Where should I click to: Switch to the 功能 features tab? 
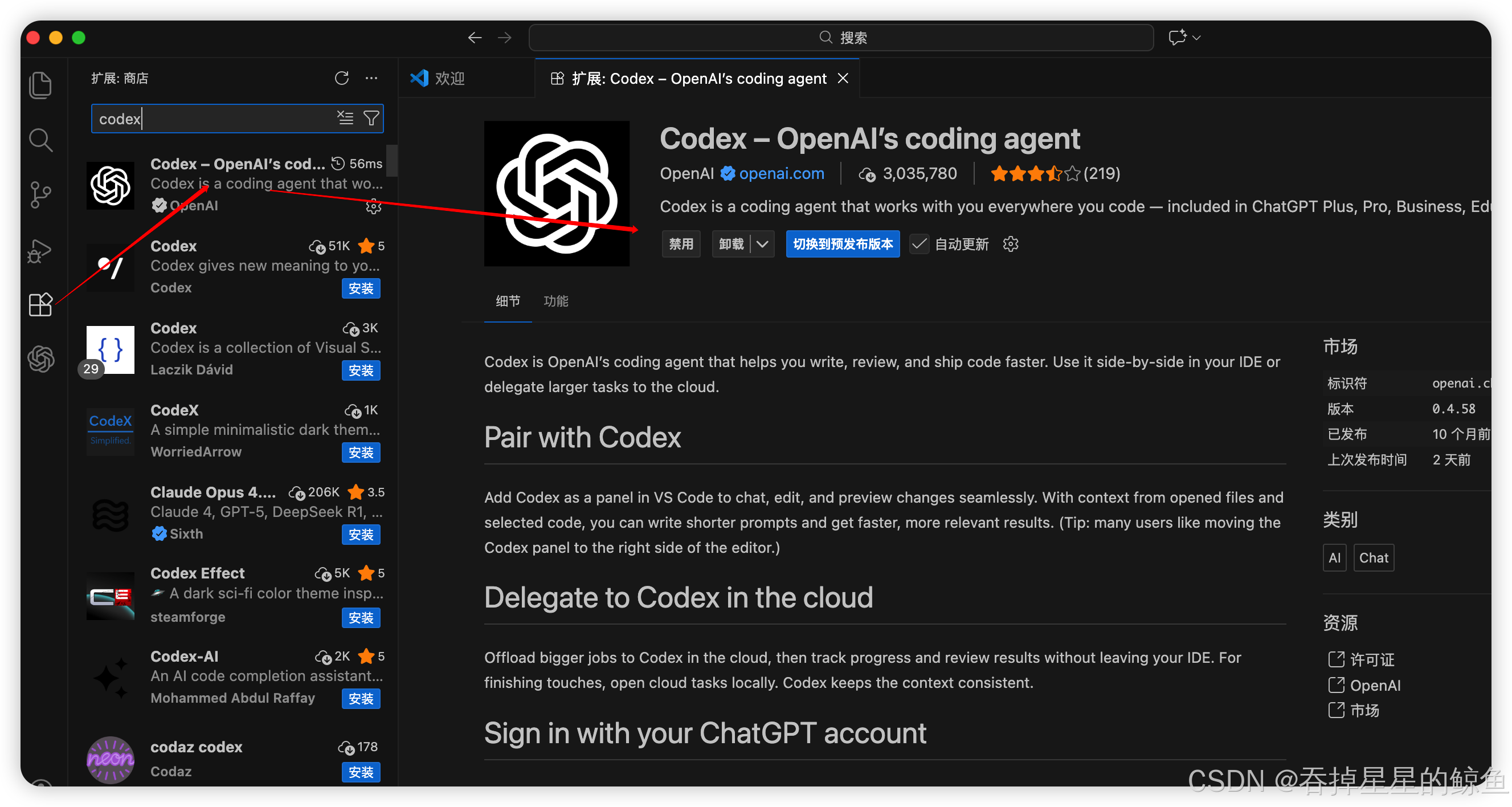click(x=555, y=301)
